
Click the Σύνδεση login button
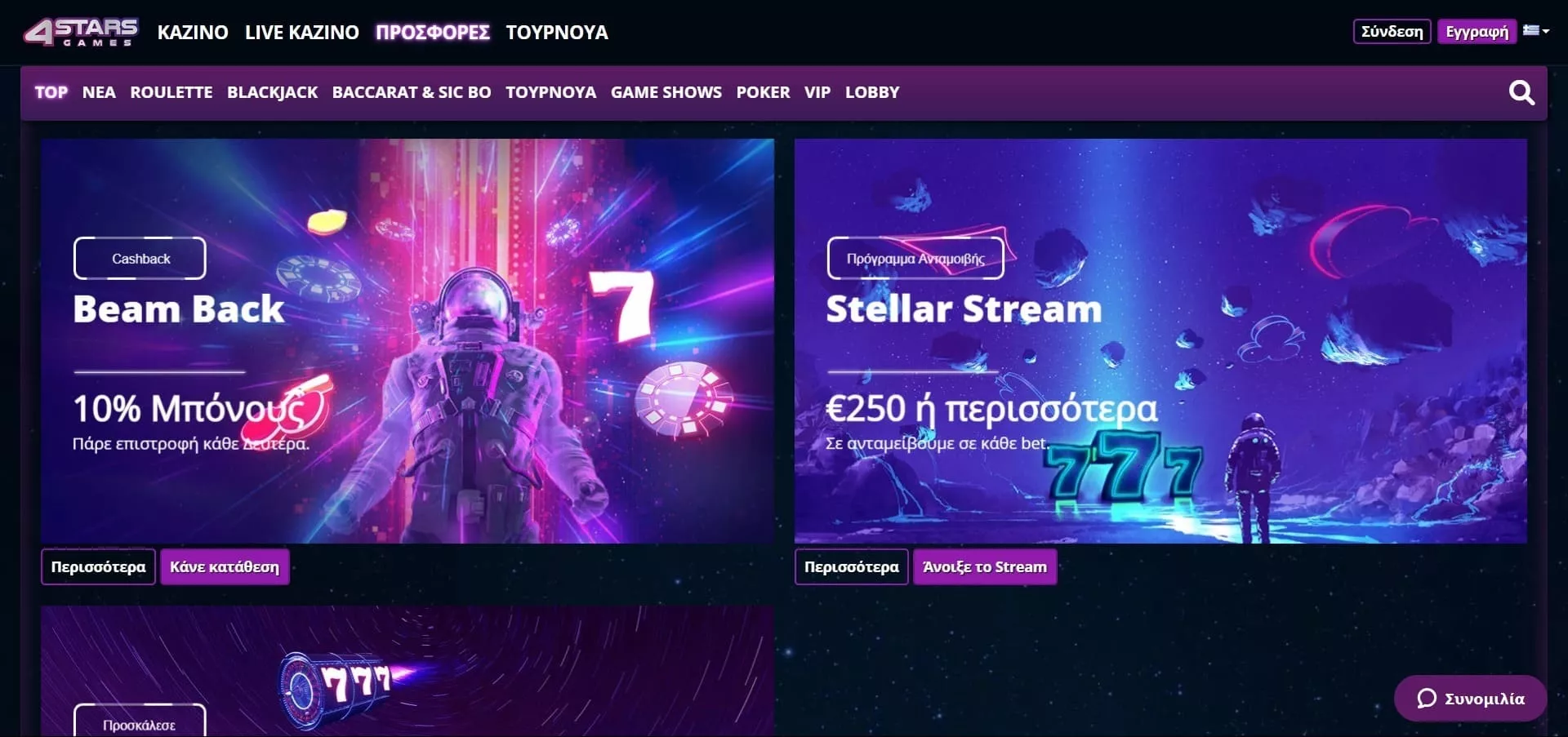point(1392,32)
